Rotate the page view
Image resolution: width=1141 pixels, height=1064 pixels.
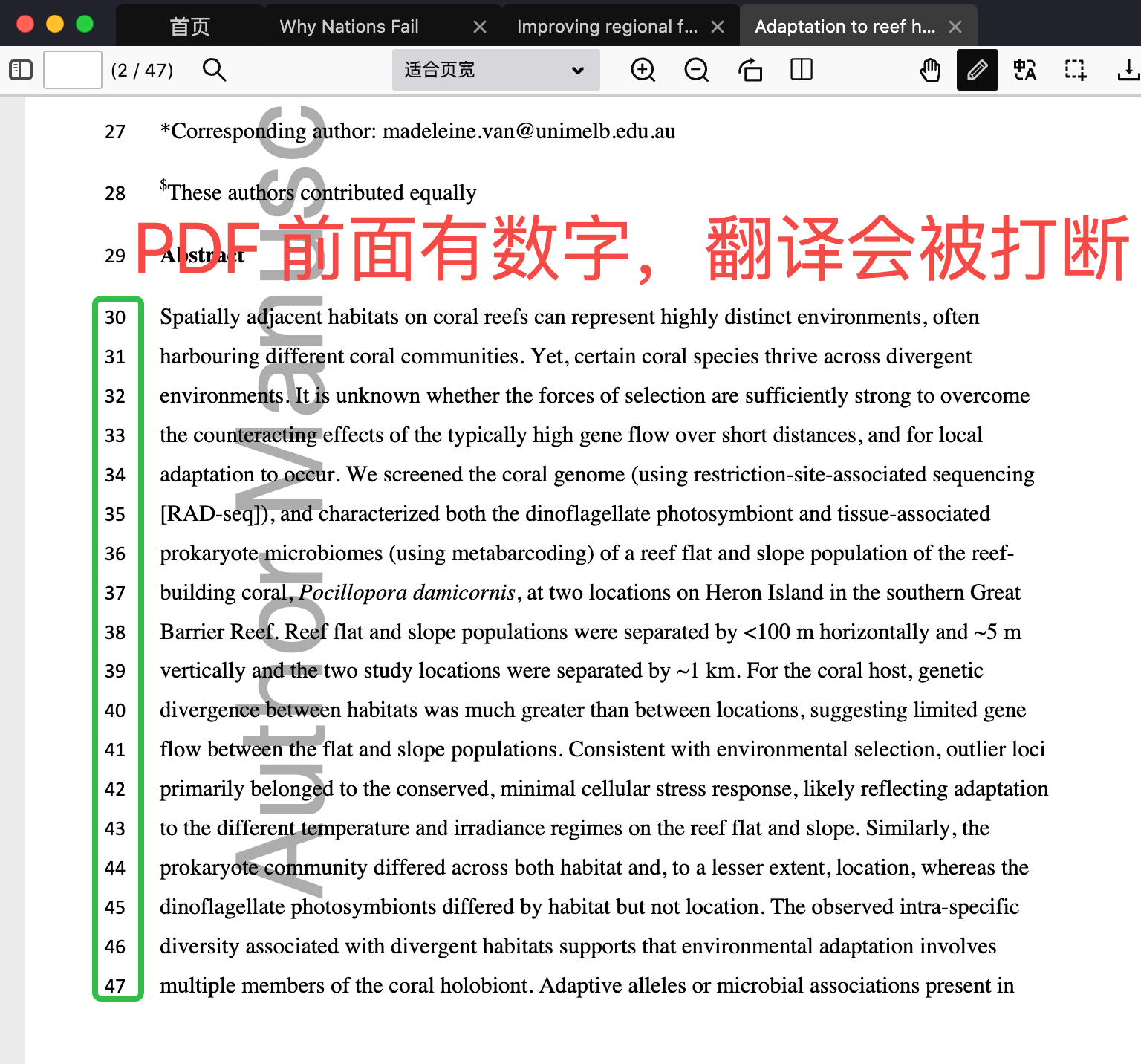pyautogui.click(x=750, y=70)
